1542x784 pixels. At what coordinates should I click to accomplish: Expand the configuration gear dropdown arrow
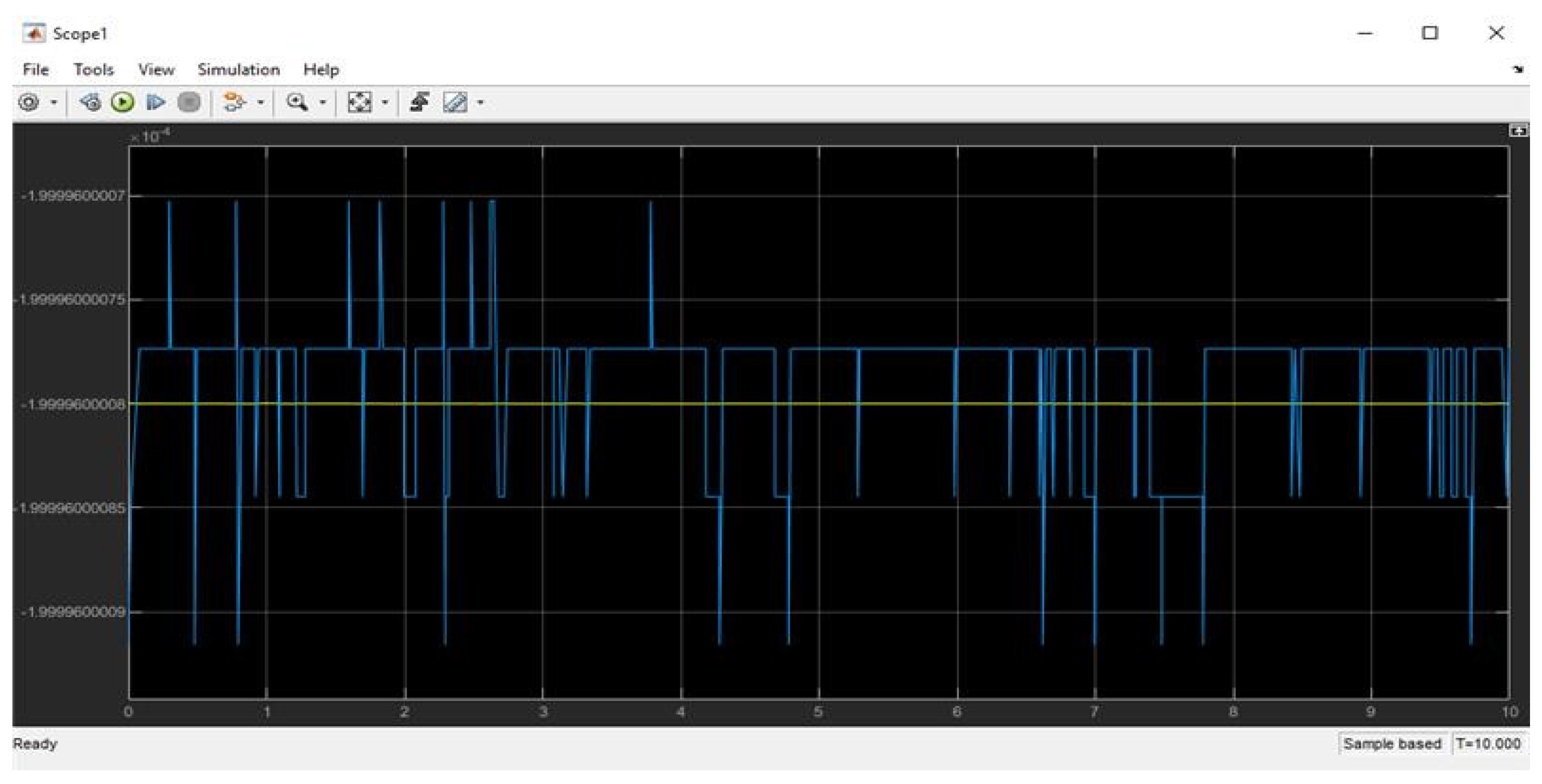pyautogui.click(x=54, y=103)
